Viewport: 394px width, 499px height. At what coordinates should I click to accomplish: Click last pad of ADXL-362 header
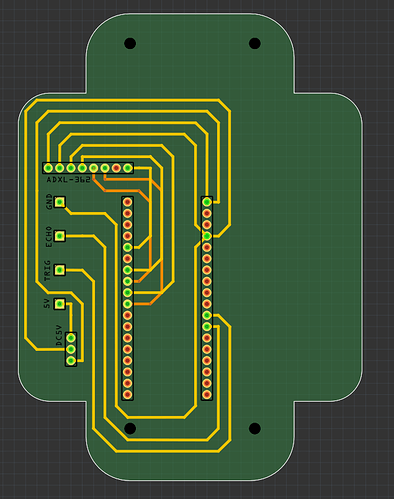click(128, 168)
